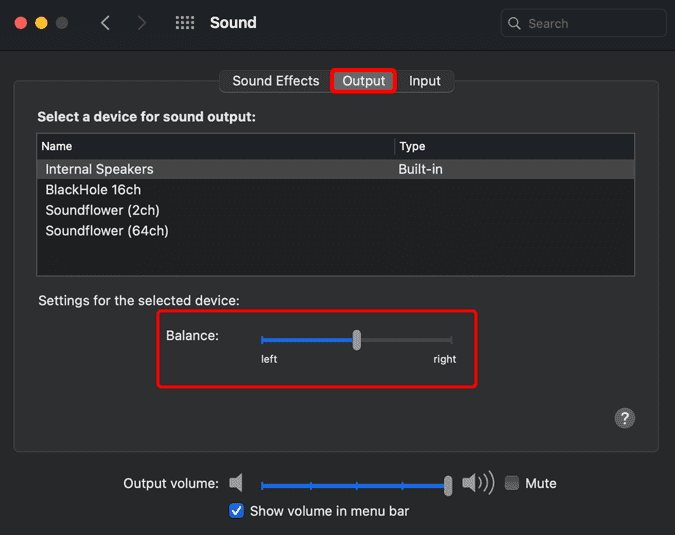
Task: Click the Balance slider handle
Action: click(357, 340)
